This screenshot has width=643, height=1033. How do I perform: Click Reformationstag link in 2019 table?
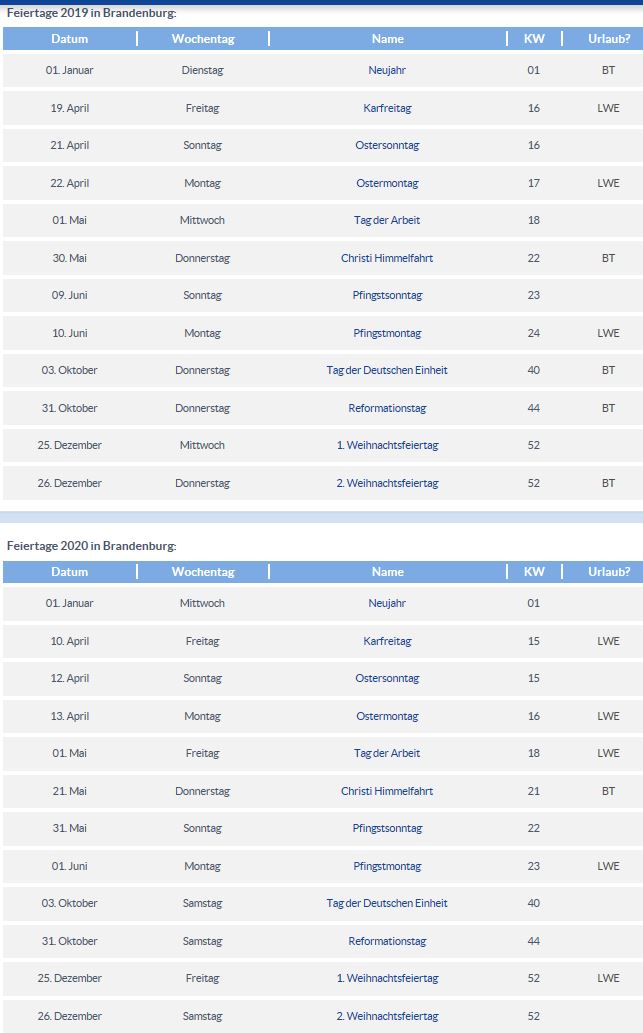click(x=387, y=408)
